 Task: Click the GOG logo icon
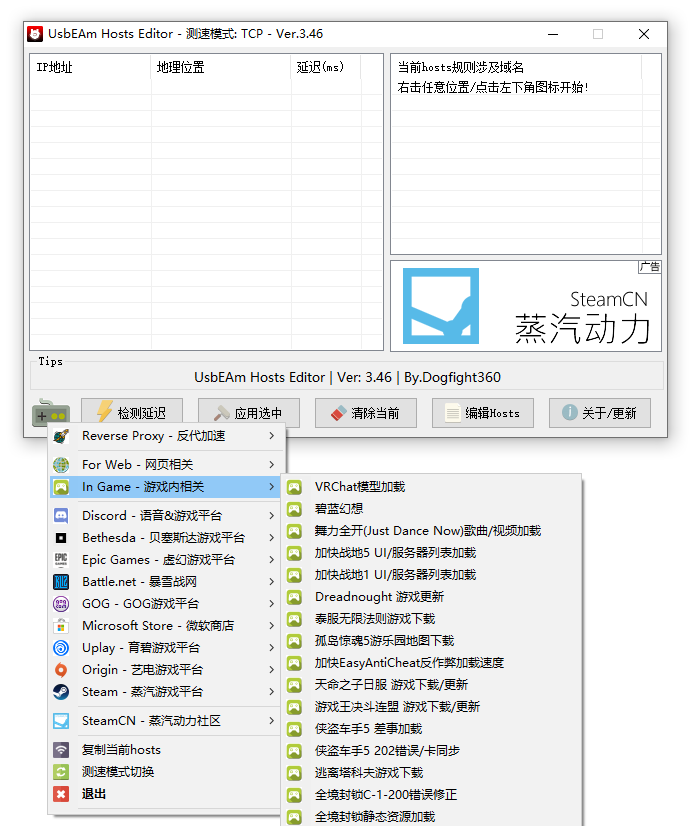[x=61, y=604]
